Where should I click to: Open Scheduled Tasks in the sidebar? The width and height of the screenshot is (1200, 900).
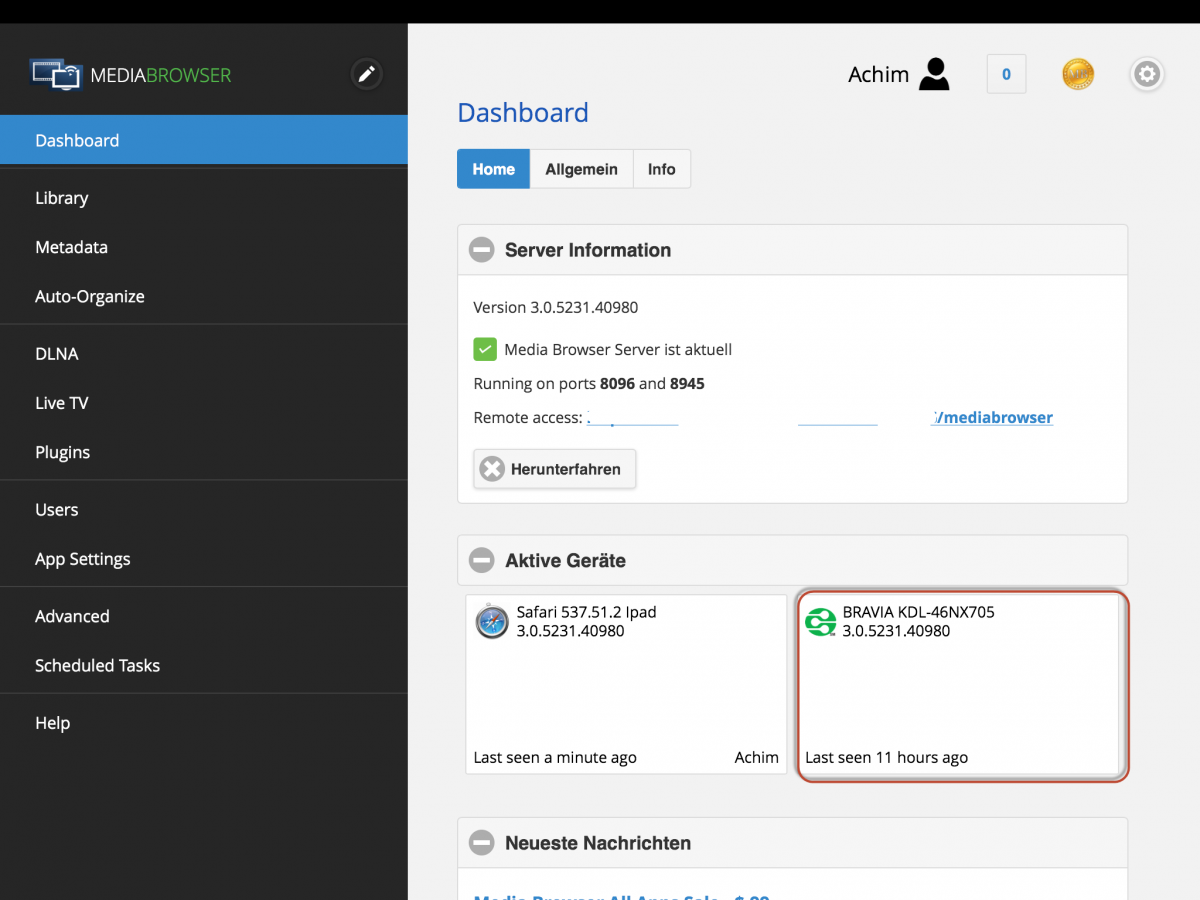pos(97,665)
